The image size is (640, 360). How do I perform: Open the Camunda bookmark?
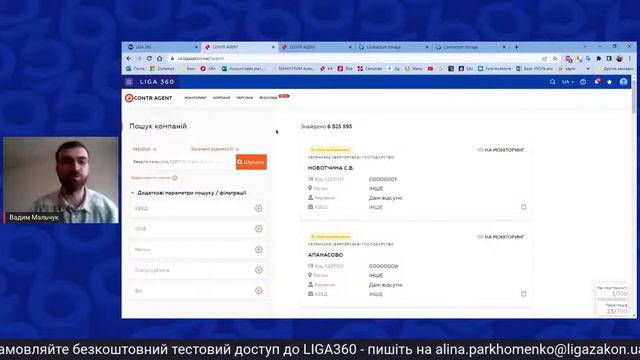tap(370, 69)
